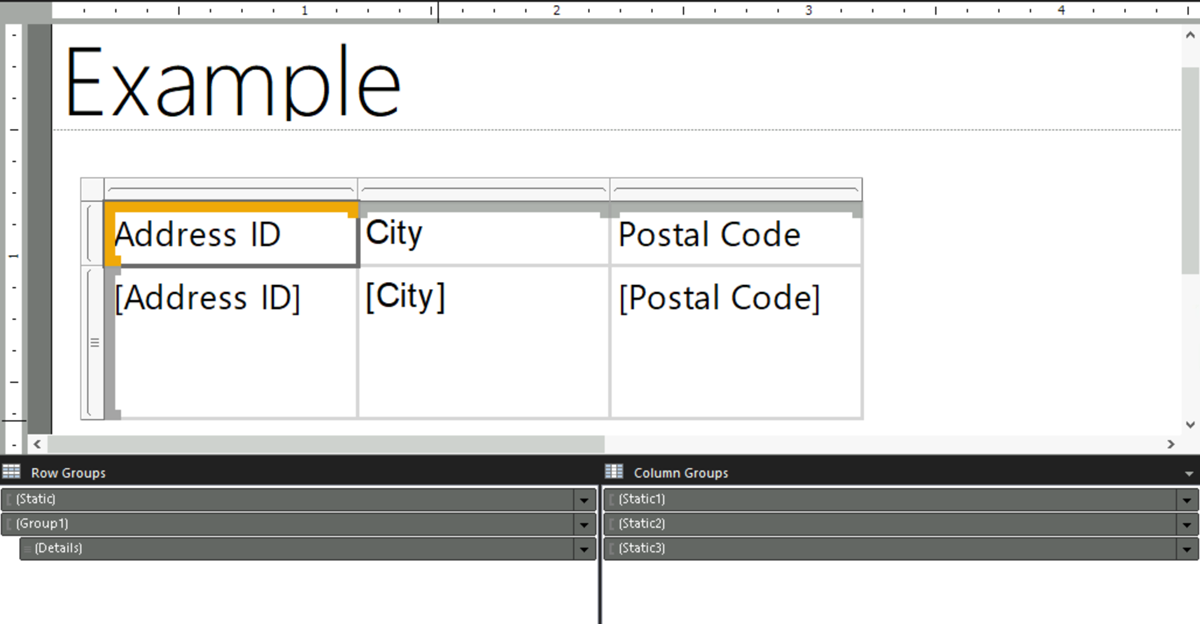The width and height of the screenshot is (1200, 624).
Task: Open the (Static) row group dropdown
Action: [585, 498]
